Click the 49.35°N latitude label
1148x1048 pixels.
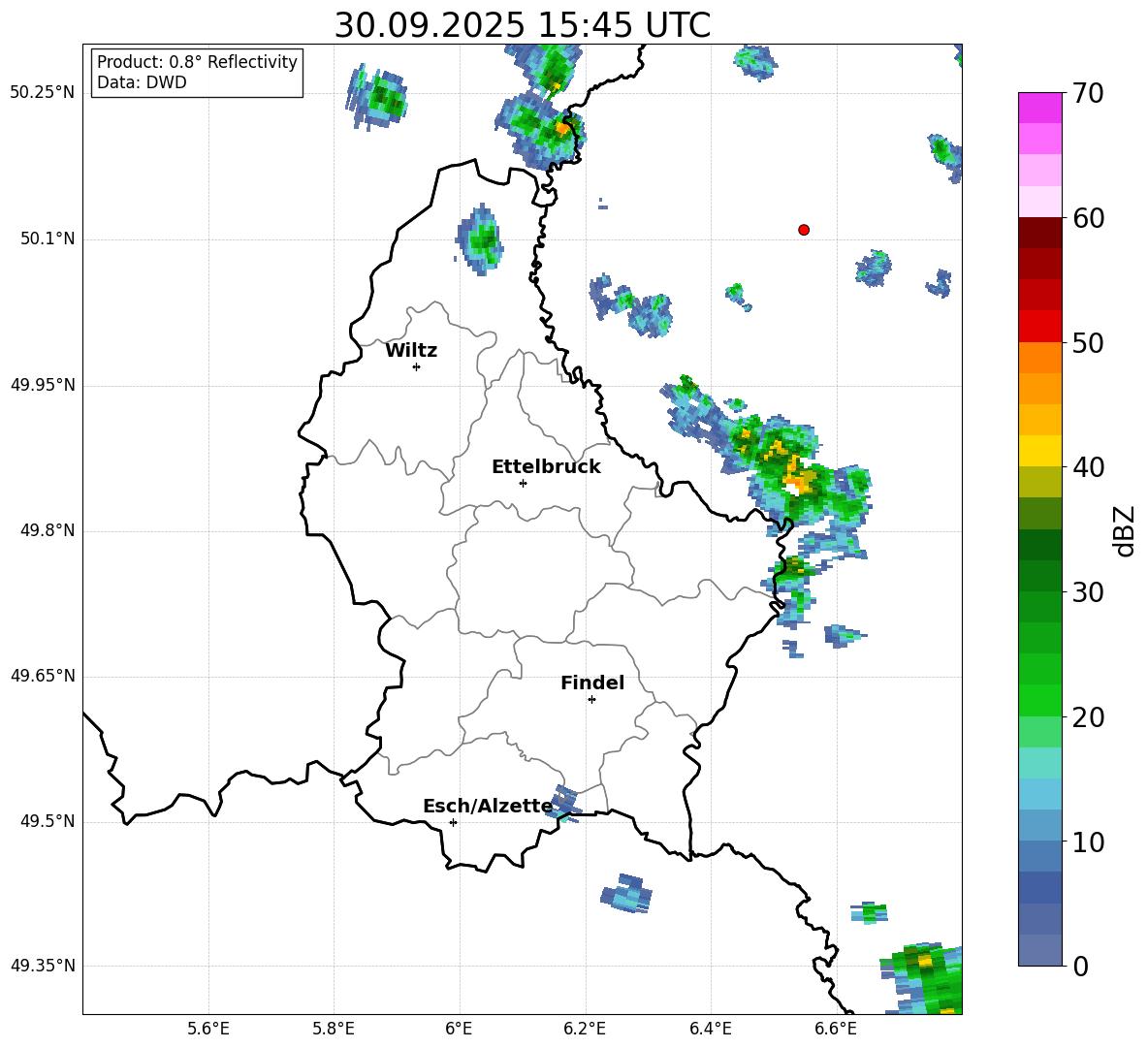tap(43, 966)
